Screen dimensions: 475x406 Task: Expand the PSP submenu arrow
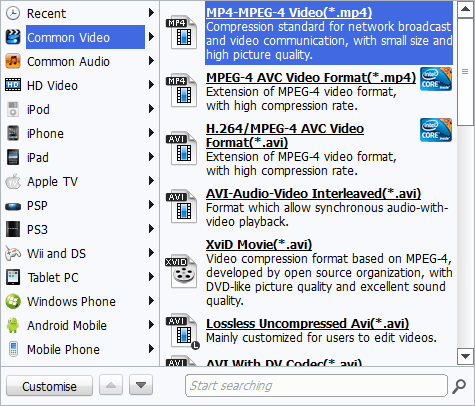click(x=151, y=205)
